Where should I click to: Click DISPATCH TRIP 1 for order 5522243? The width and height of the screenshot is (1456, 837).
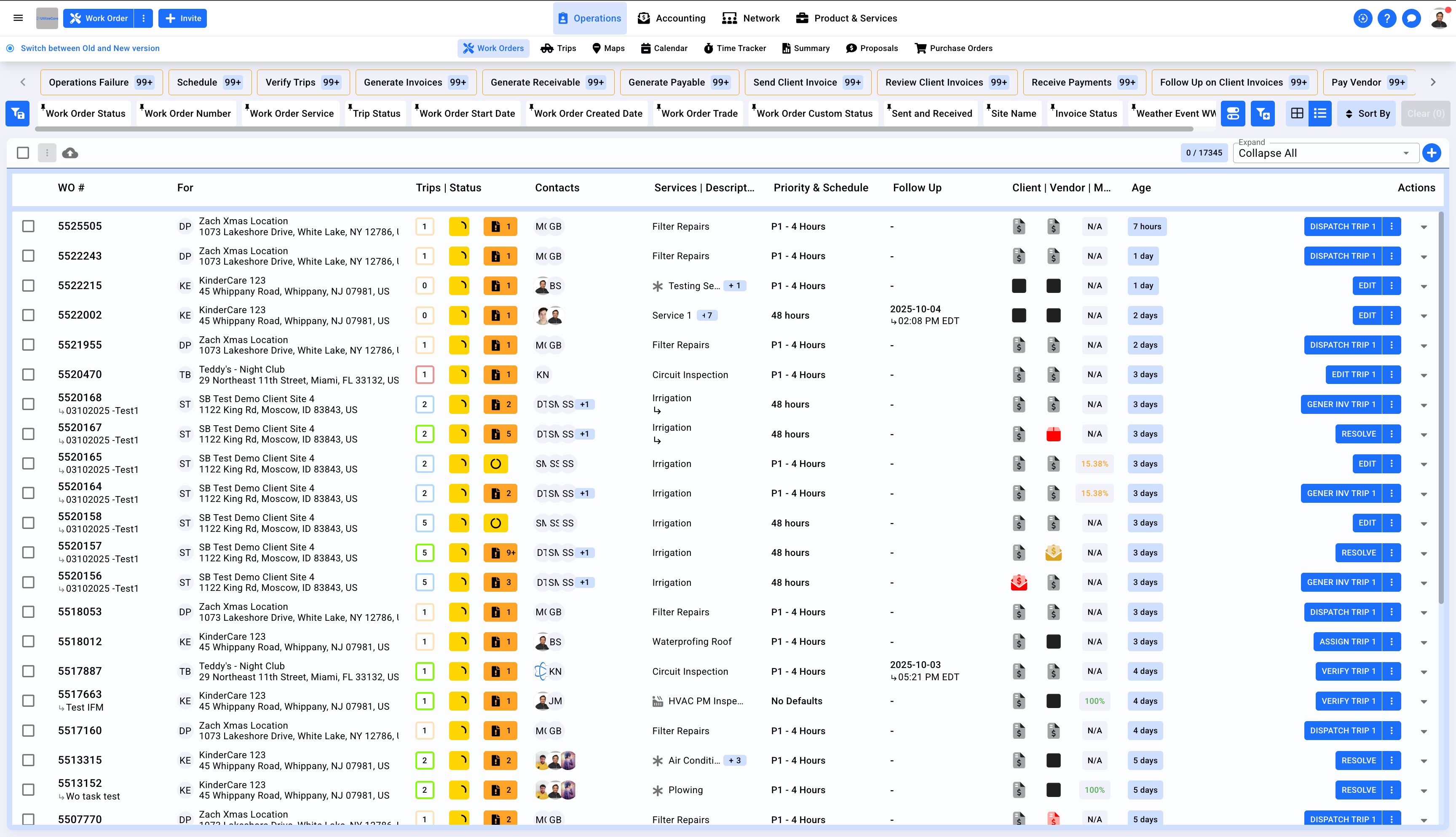tap(1342, 256)
